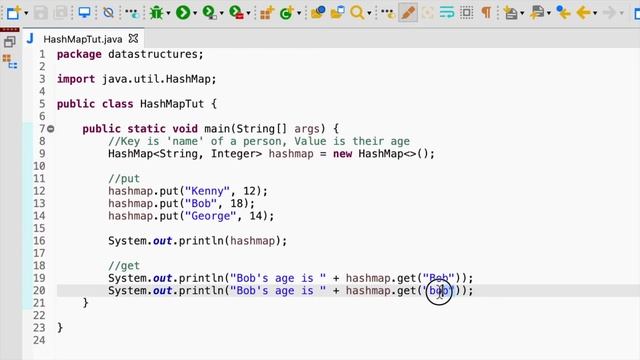This screenshot has width=640, height=360.
Task: Click the 'import java.util.HashMap;' line
Action: [x=136, y=79]
